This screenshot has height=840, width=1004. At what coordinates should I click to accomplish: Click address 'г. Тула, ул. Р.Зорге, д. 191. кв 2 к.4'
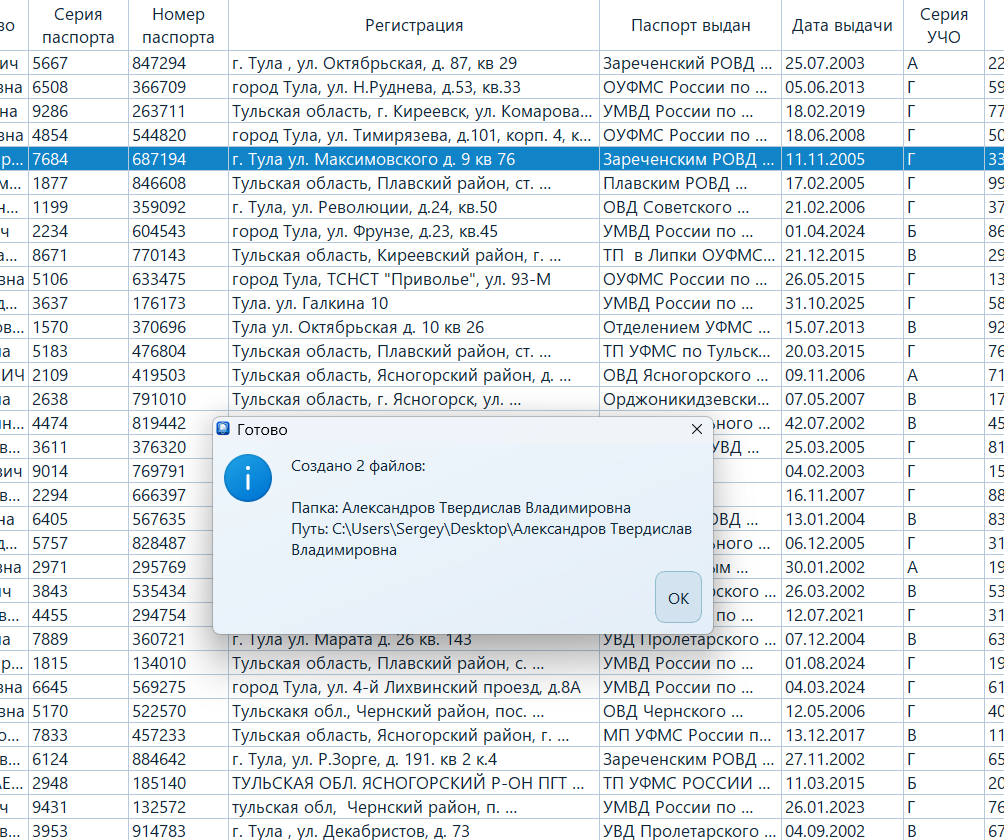pos(414,759)
